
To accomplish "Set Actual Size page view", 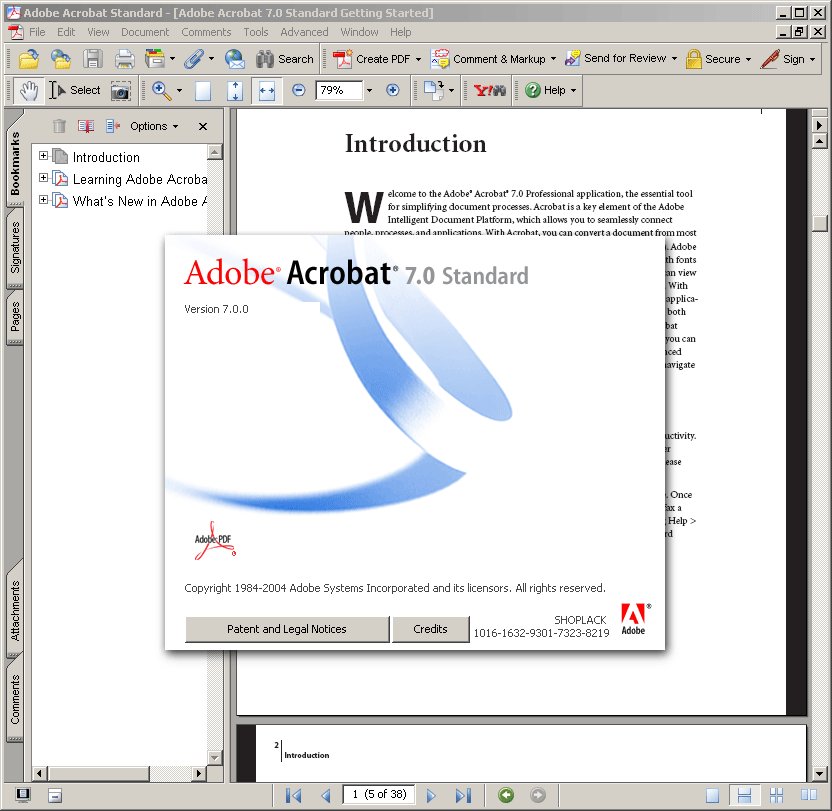I will tap(203, 91).
